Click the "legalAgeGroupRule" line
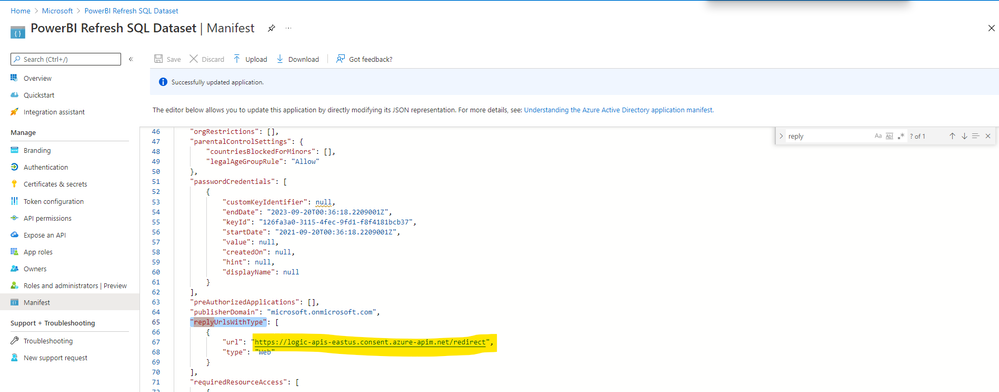Image resolution: width=999 pixels, height=392 pixels. (x=262, y=161)
